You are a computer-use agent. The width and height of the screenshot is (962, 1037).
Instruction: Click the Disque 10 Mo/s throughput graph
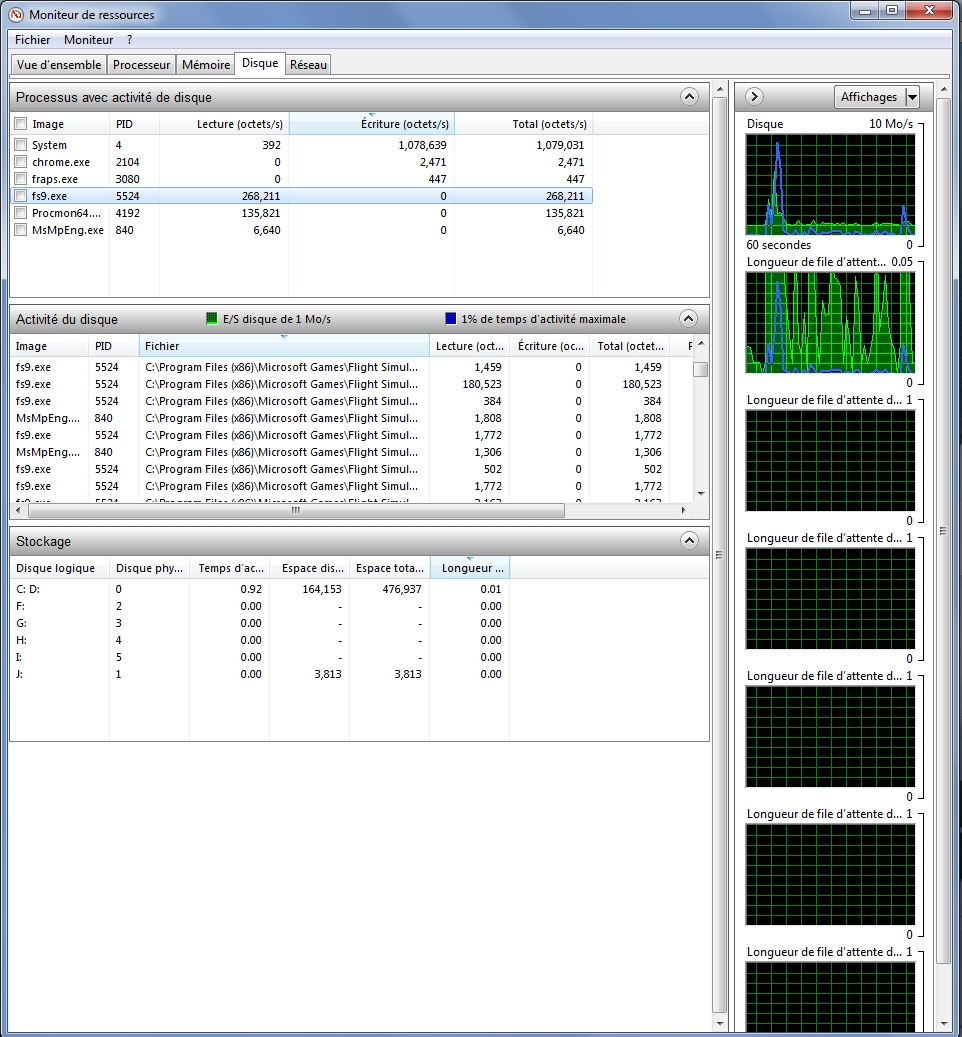[830, 185]
